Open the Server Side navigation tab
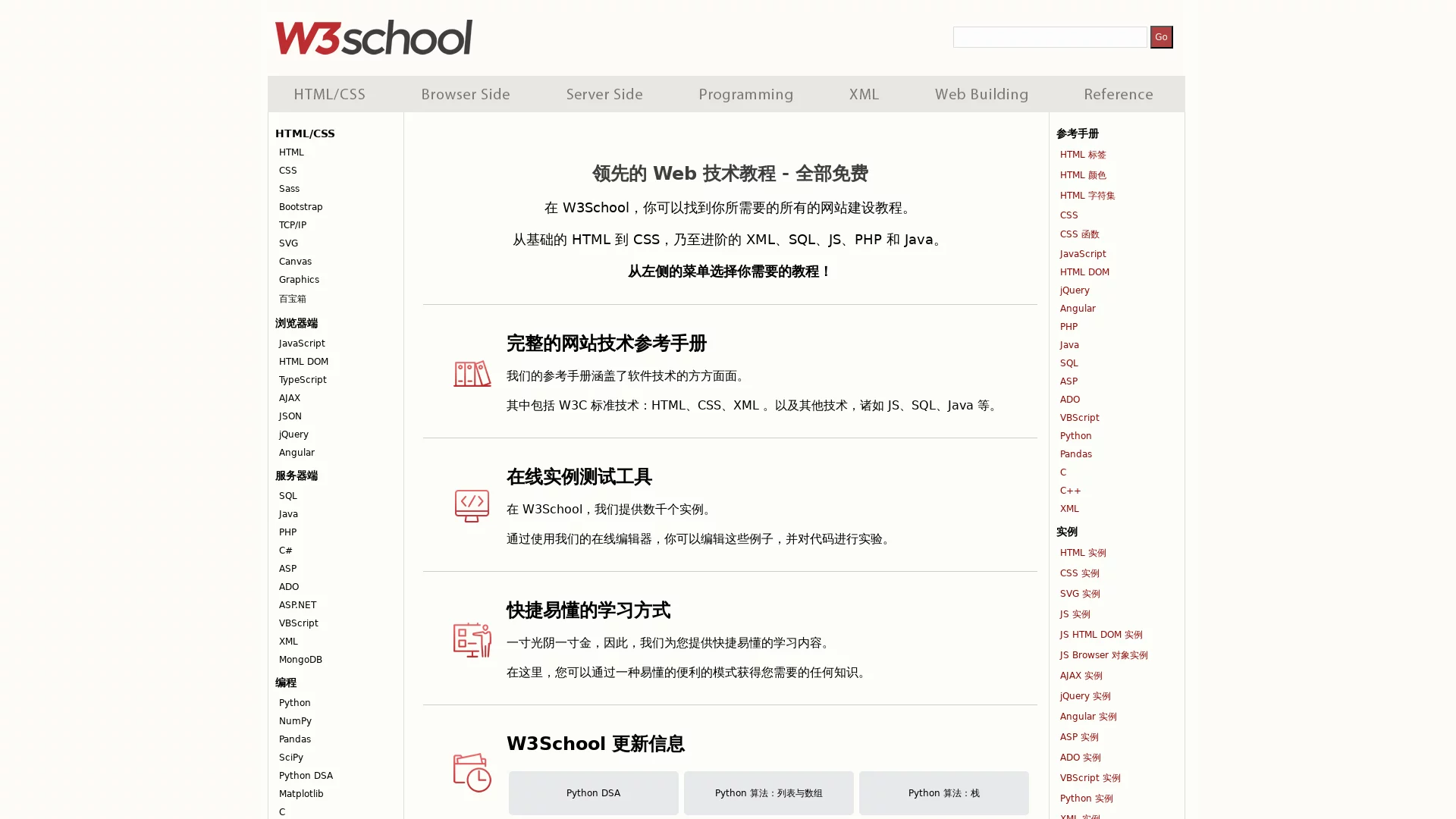Image resolution: width=1456 pixels, height=819 pixels. click(x=604, y=94)
